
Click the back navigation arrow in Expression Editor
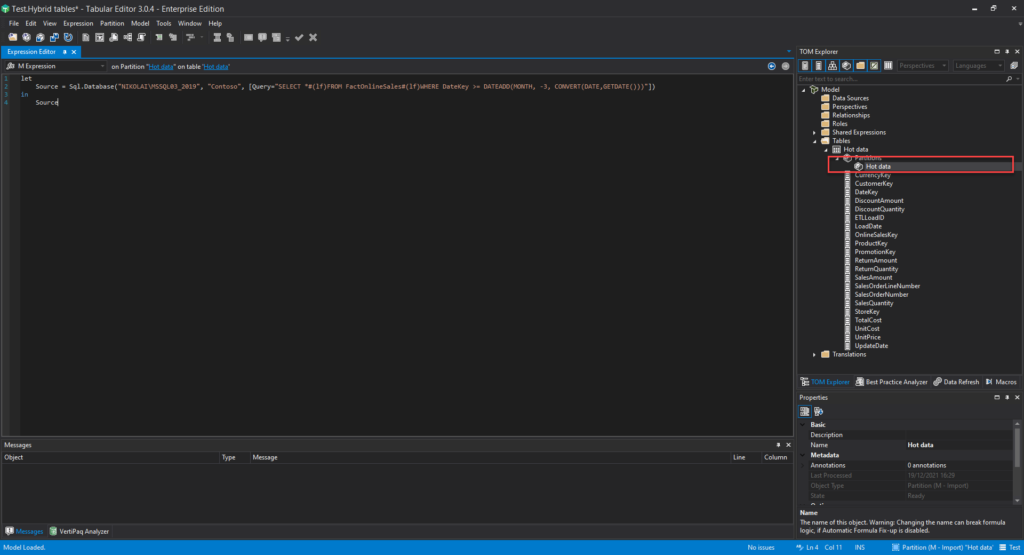click(771, 66)
